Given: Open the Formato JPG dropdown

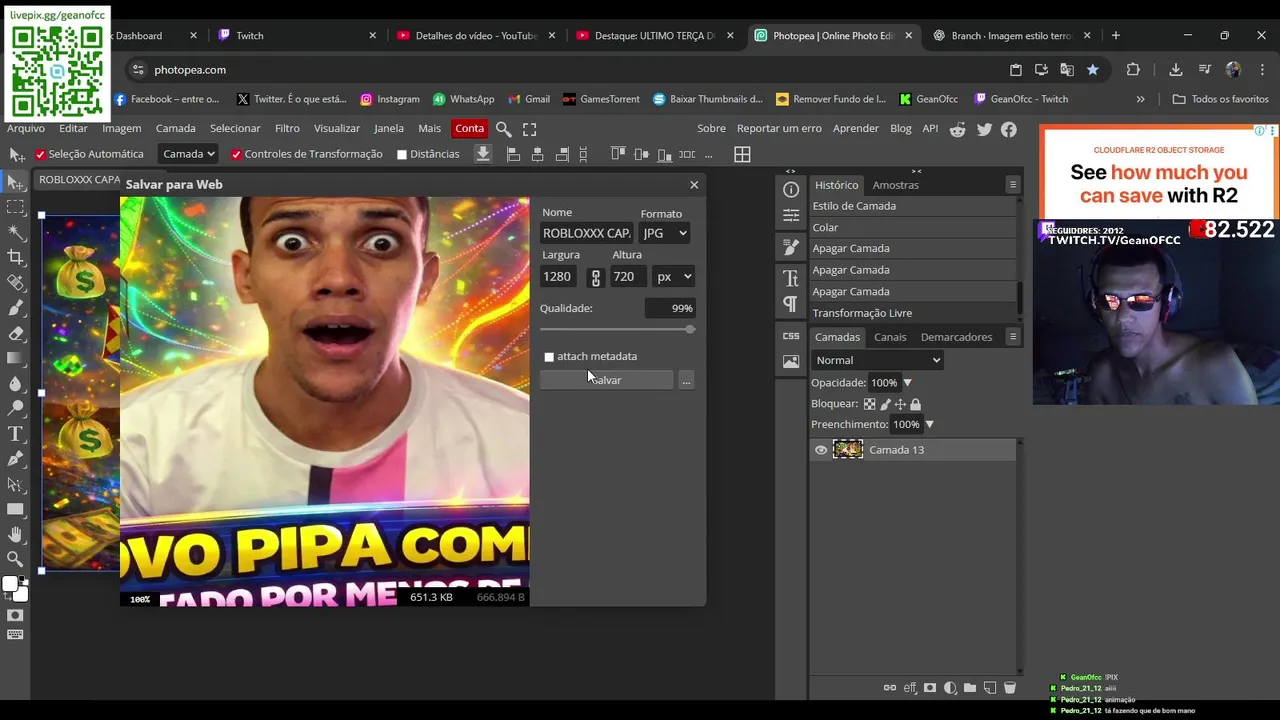Looking at the screenshot, I should tap(665, 233).
